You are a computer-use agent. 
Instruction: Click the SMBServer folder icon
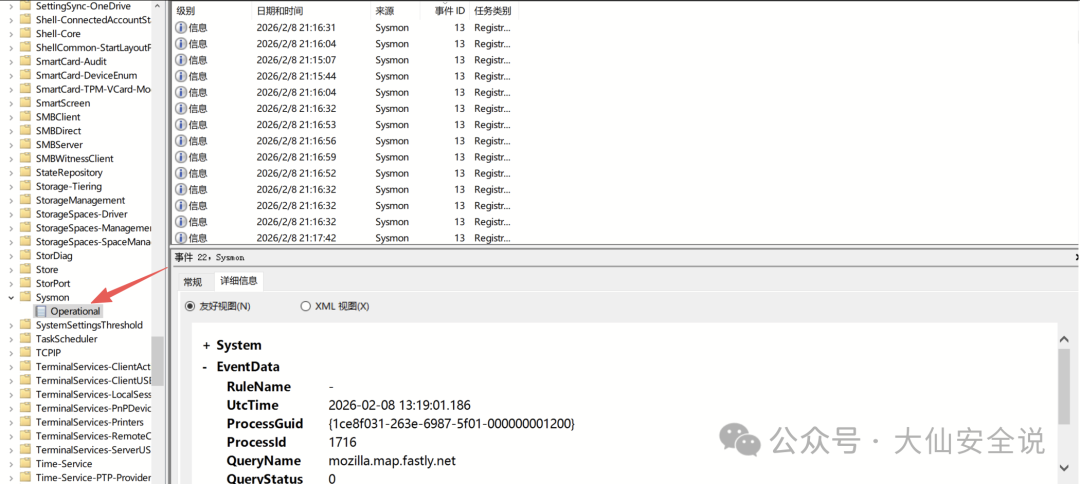(x=25, y=145)
